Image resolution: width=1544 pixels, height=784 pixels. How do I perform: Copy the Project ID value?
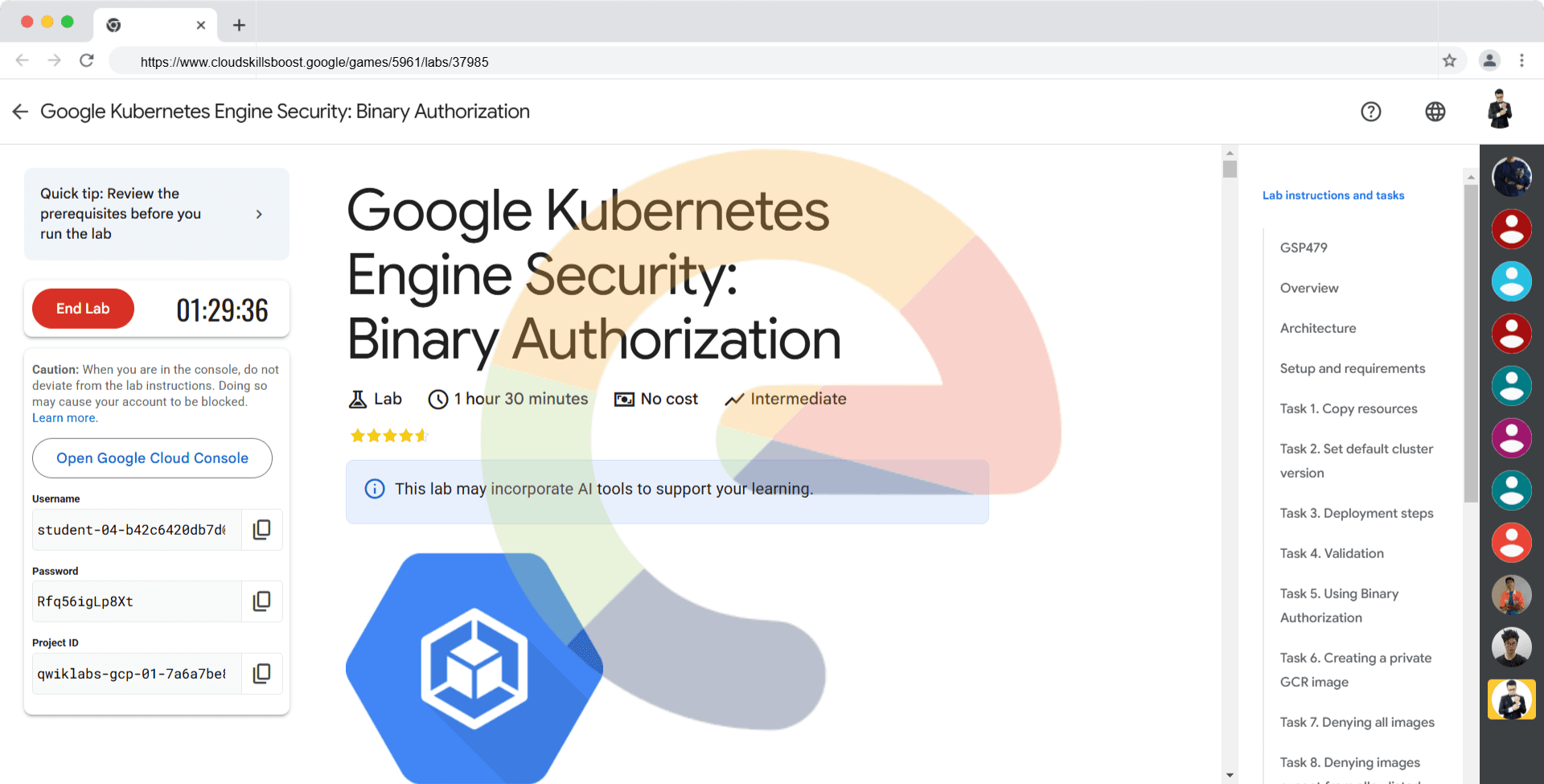[x=261, y=674]
